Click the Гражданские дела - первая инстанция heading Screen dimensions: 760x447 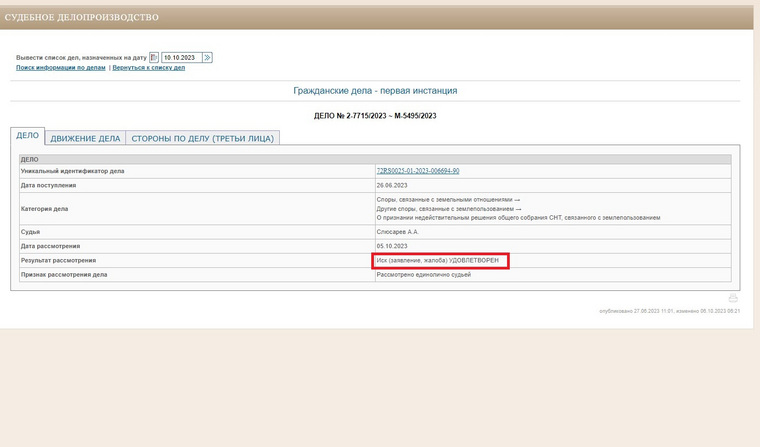(375, 91)
